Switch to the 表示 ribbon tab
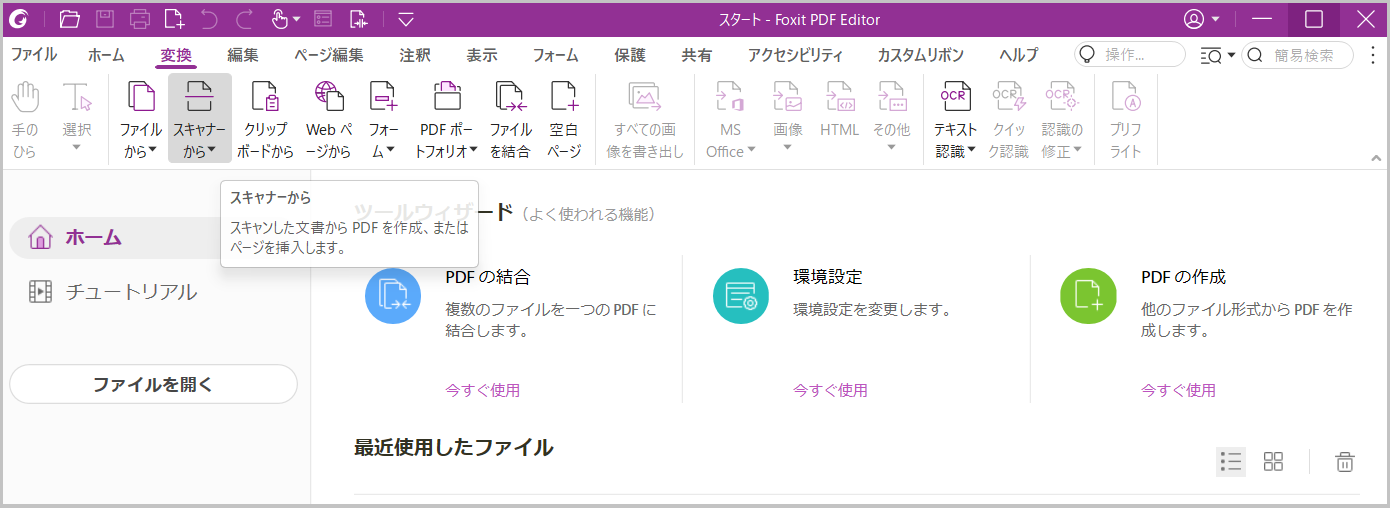1390x508 pixels. [x=482, y=55]
